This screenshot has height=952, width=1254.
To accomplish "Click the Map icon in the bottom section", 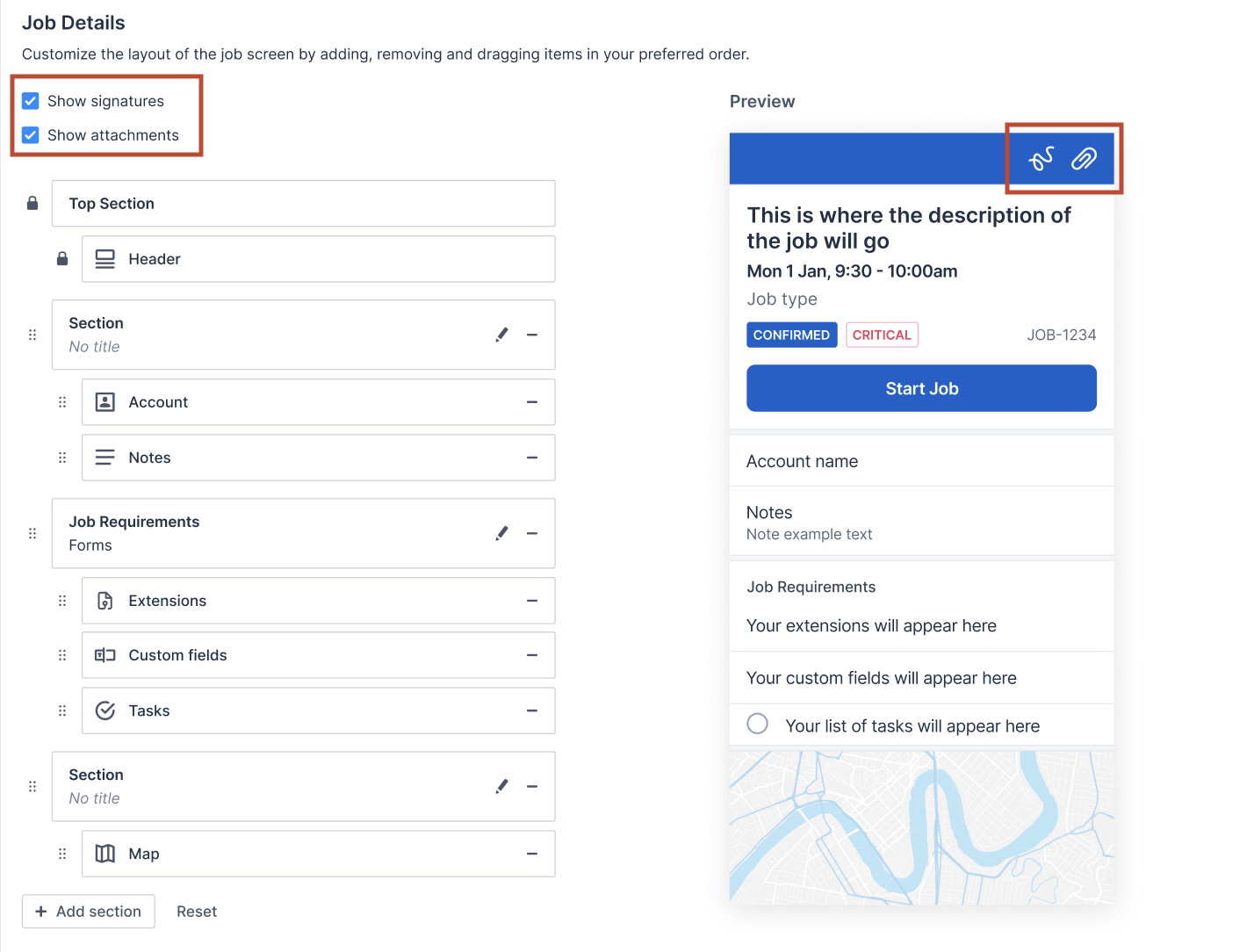I will 104,853.
